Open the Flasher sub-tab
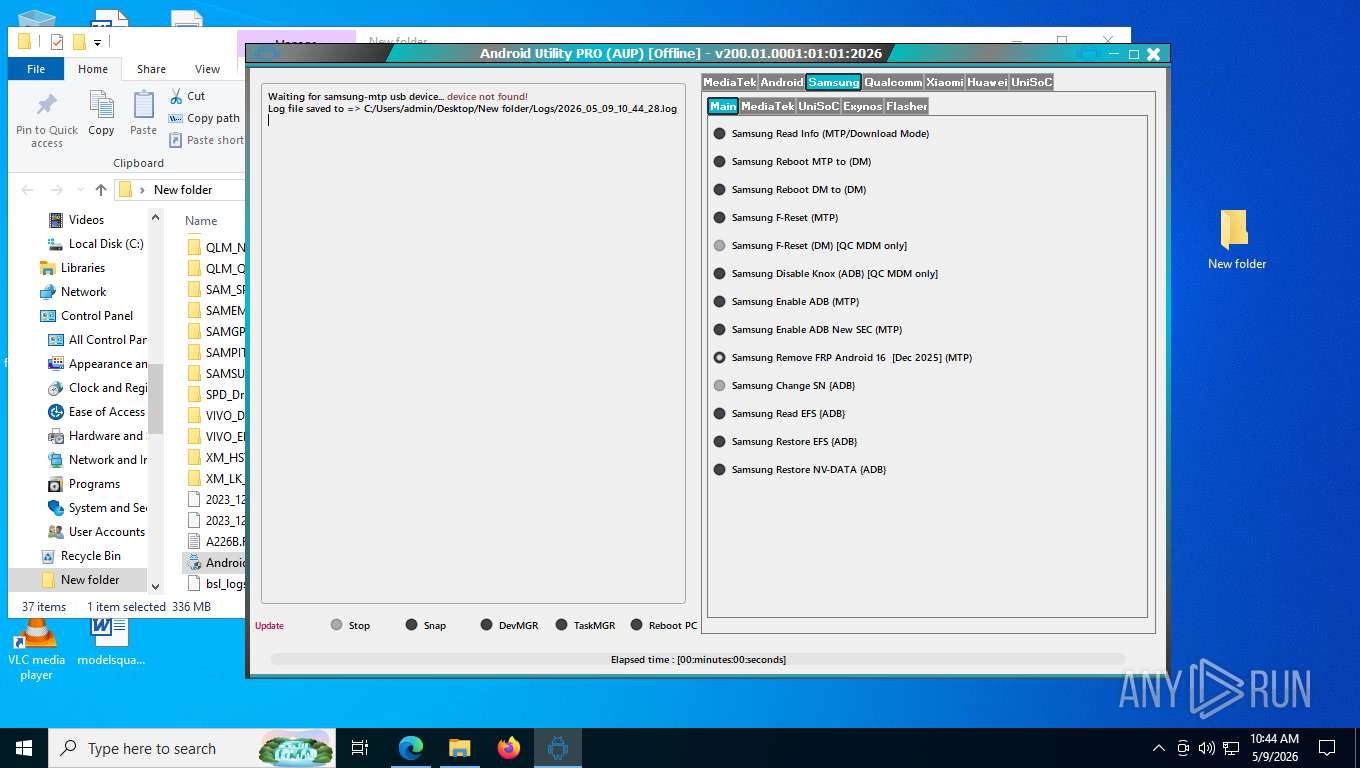This screenshot has height=768, width=1360. tap(906, 106)
